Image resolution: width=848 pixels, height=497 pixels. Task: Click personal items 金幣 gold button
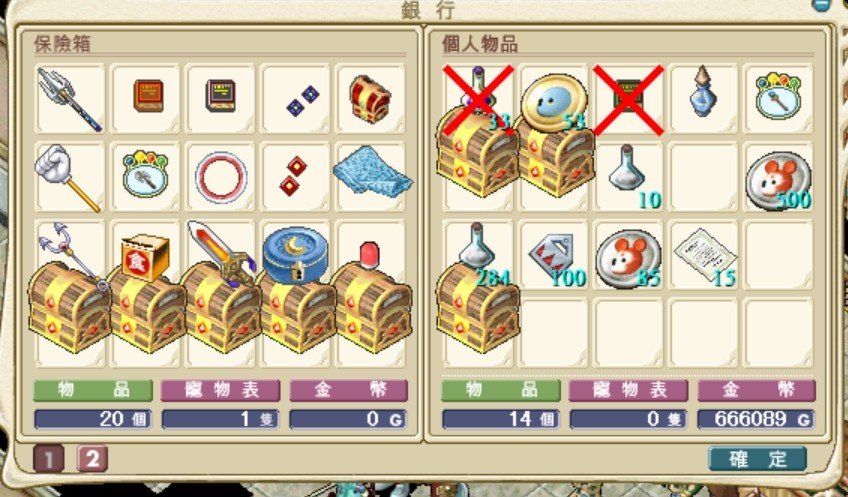[x=757, y=390]
